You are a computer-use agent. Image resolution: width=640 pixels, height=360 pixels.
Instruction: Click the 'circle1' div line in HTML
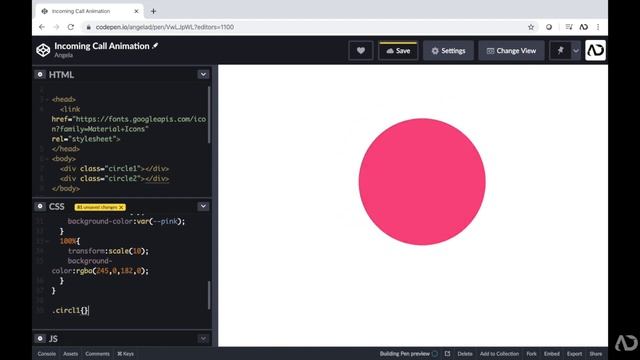tap(114, 169)
